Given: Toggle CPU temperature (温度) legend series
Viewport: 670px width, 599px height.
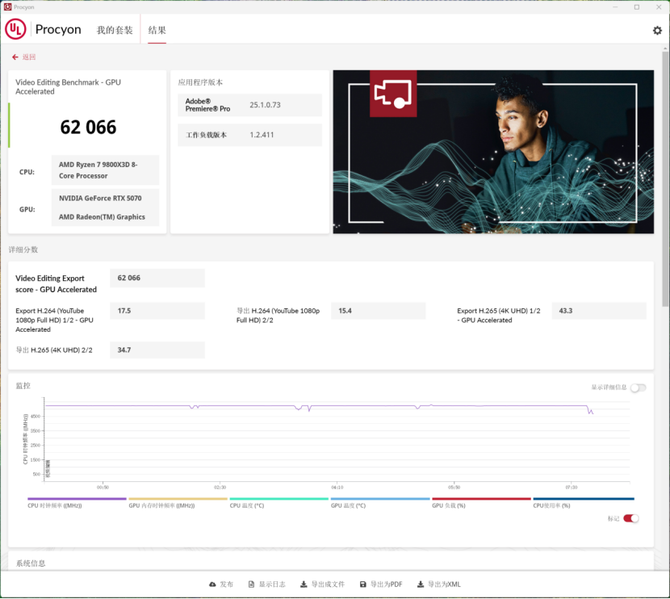Looking at the screenshot, I should click(x=279, y=499).
